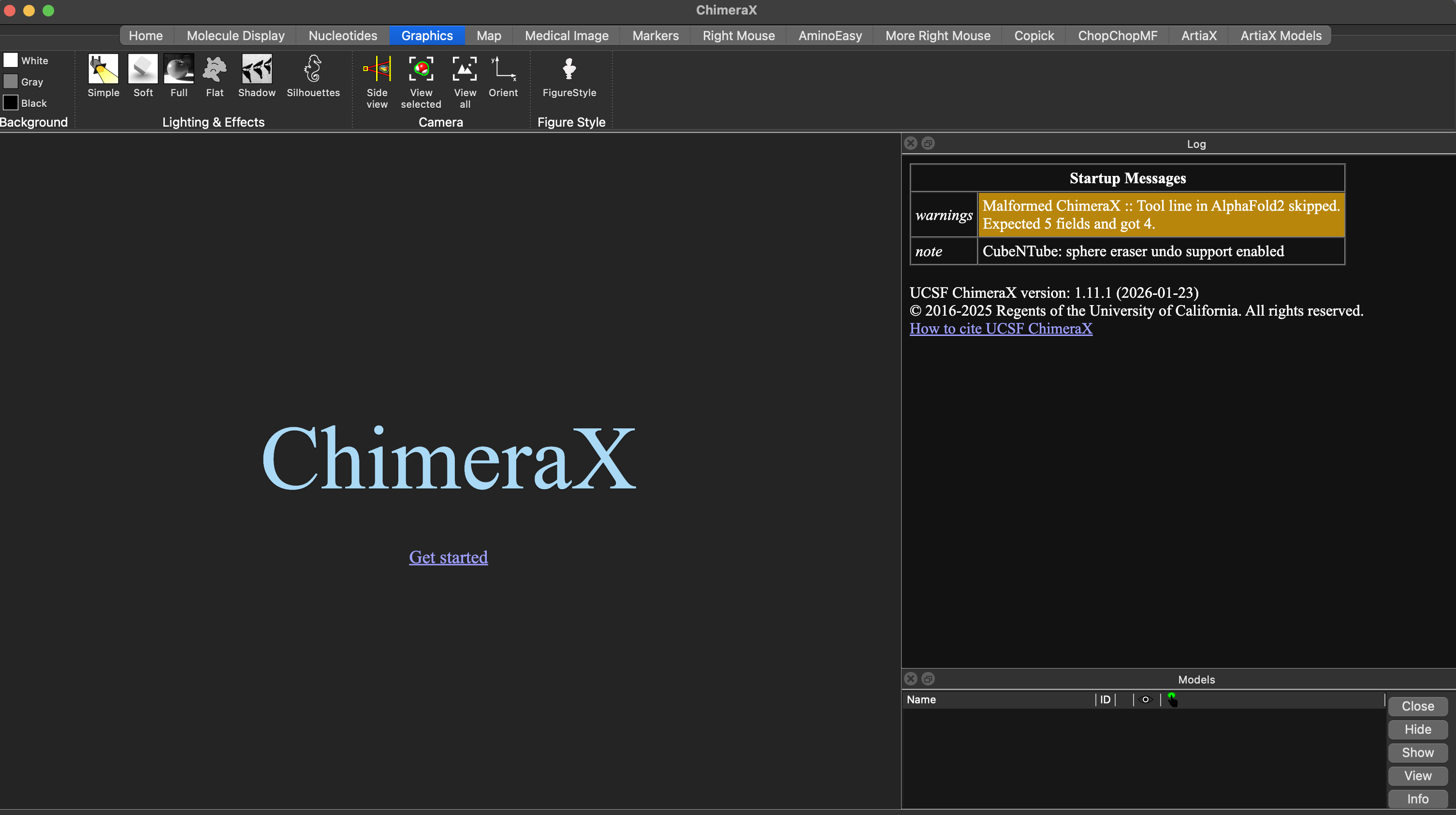Undock the Models panel
The height and width of the screenshot is (815, 1456).
pyautogui.click(x=928, y=679)
